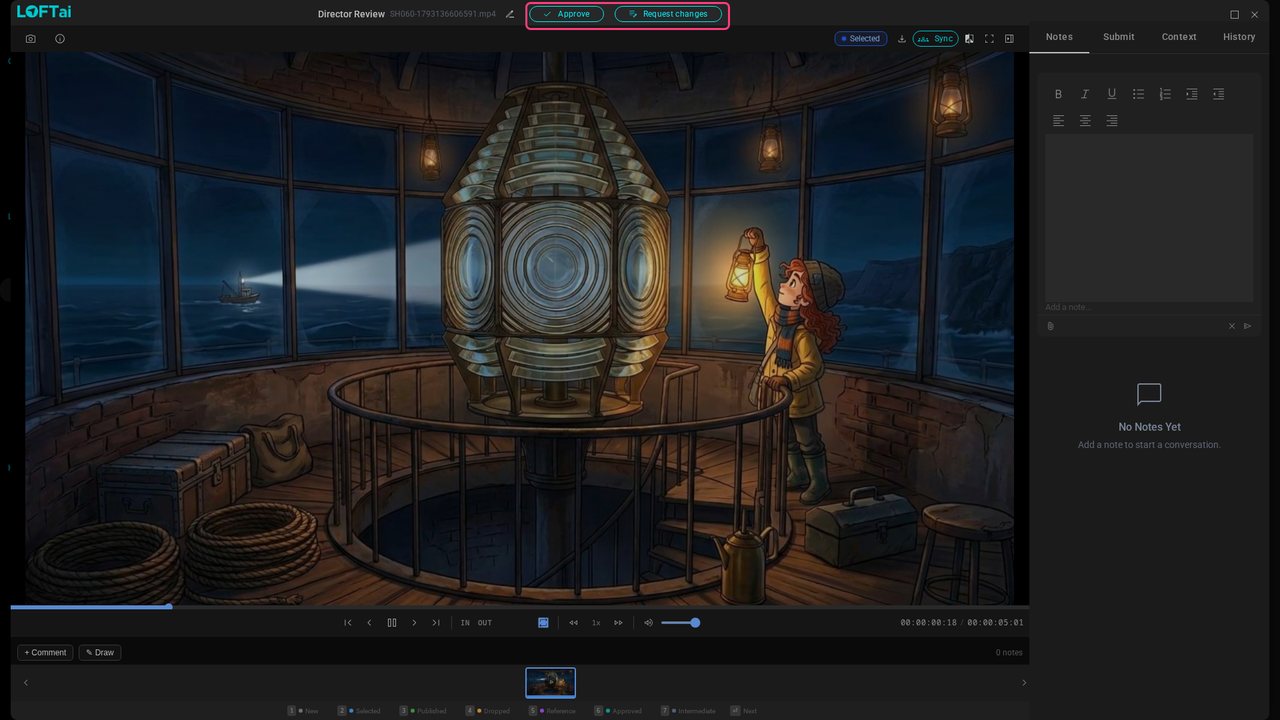Toggle the Selected status pill
1280x720 pixels.
tap(861, 39)
